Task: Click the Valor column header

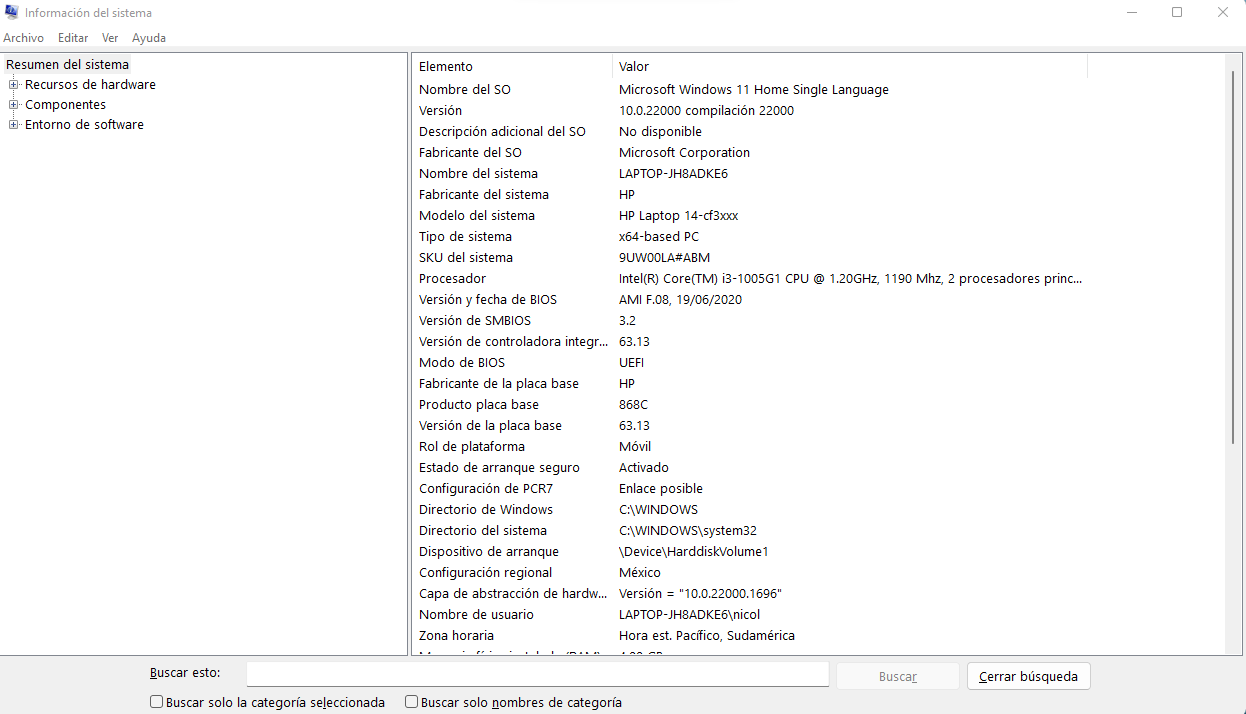Action: [850, 67]
